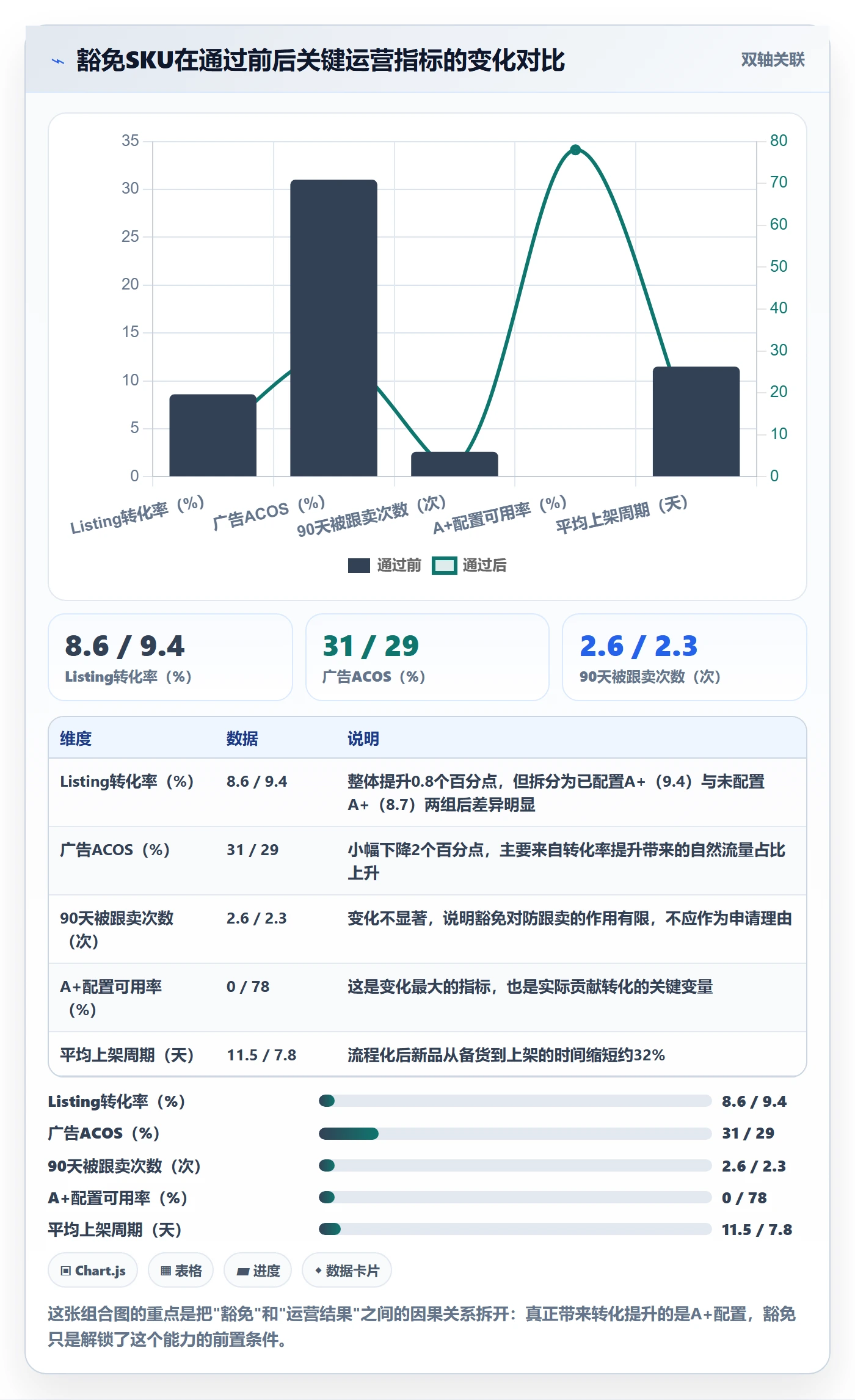The image size is (855, 1400).
Task: Click the 平均上架周期（天） x-axis label
Action: tap(622, 514)
